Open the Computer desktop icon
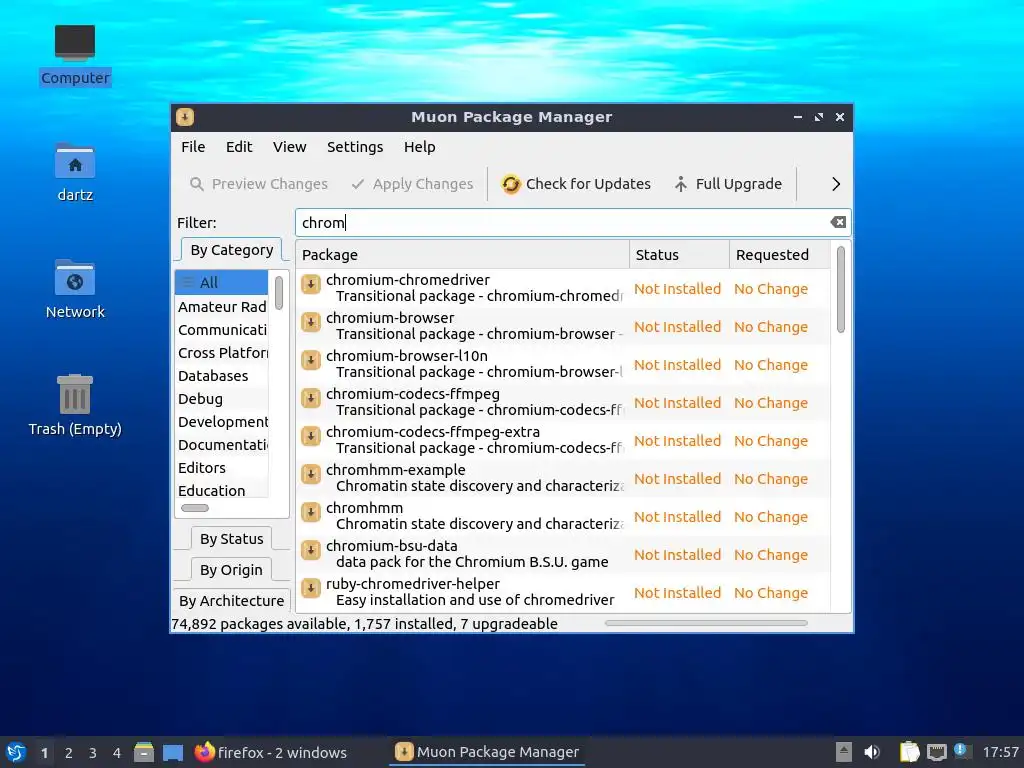Screen dimensions: 1024x768 point(74,43)
